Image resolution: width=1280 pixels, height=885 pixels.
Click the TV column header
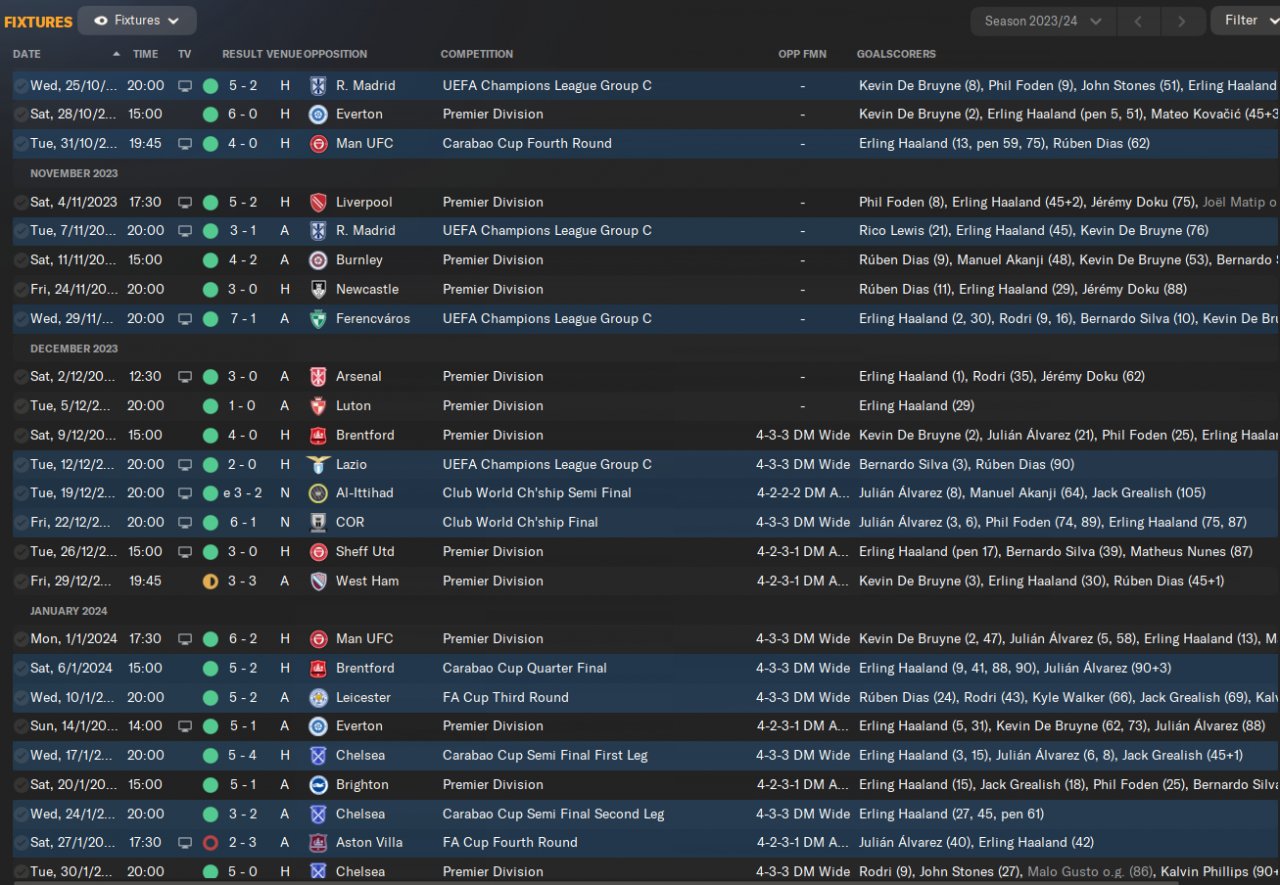click(x=184, y=54)
